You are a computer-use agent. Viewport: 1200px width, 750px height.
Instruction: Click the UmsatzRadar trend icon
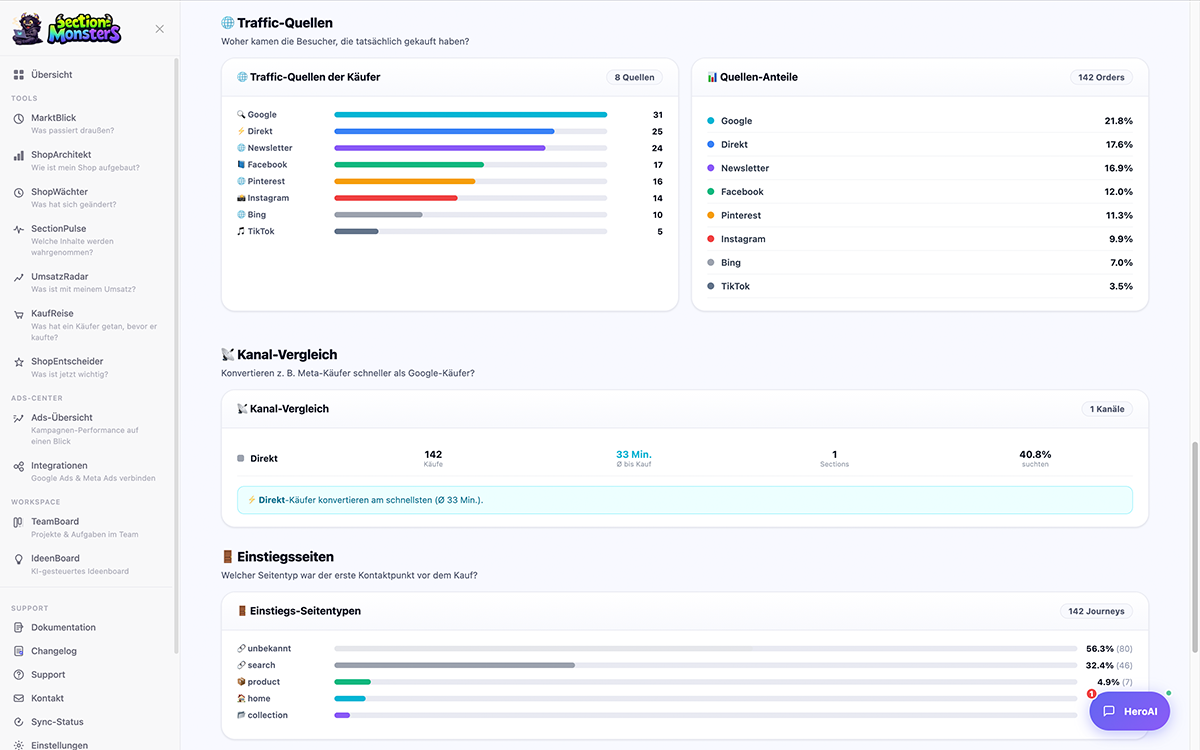[x=19, y=277]
